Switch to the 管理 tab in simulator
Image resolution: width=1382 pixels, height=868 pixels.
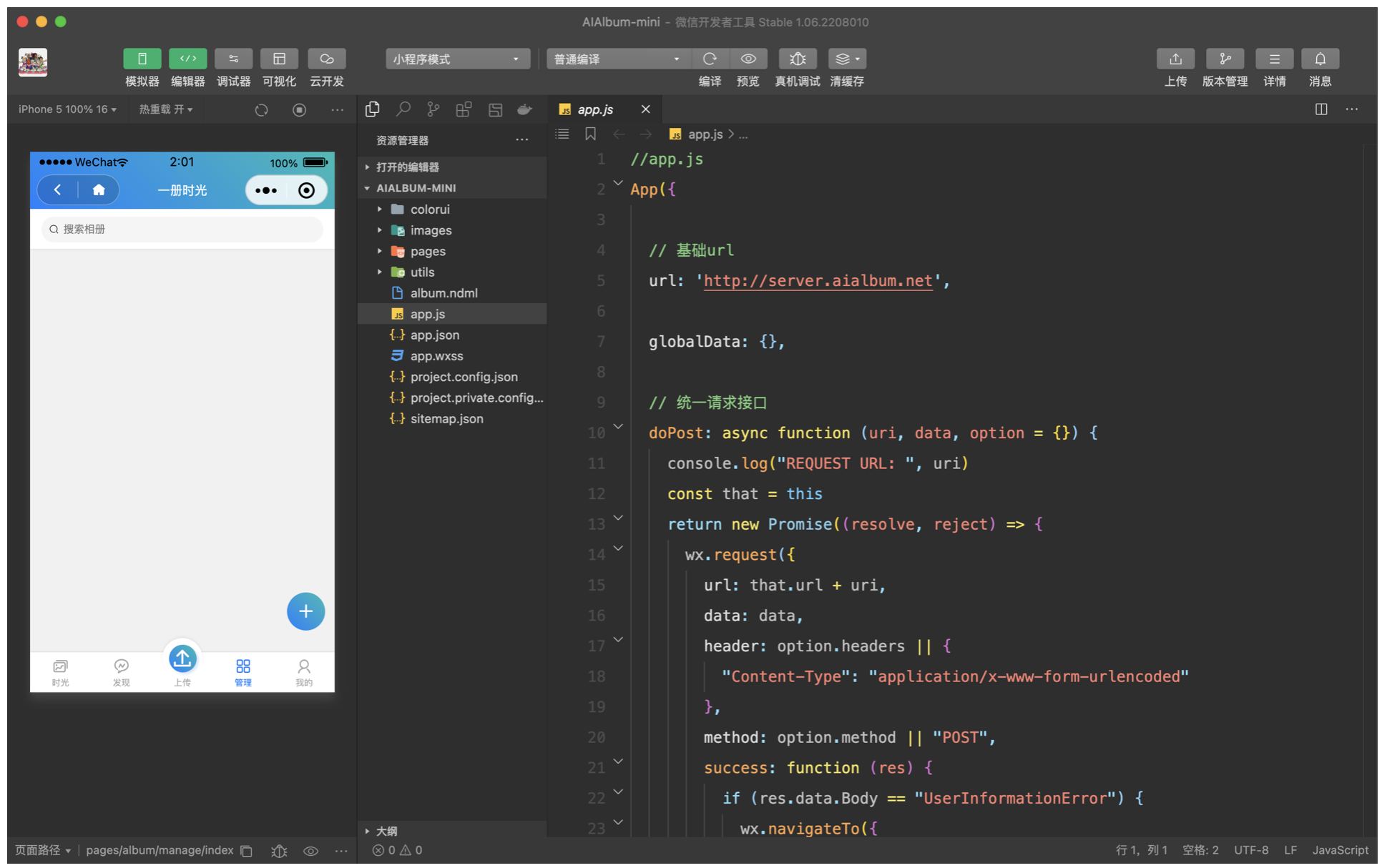(x=243, y=673)
